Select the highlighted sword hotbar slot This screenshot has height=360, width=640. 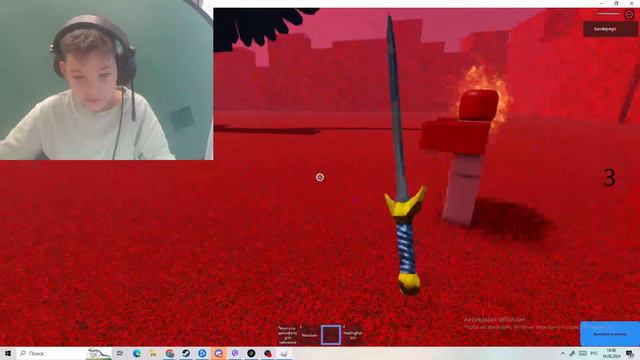pyautogui.click(x=331, y=335)
